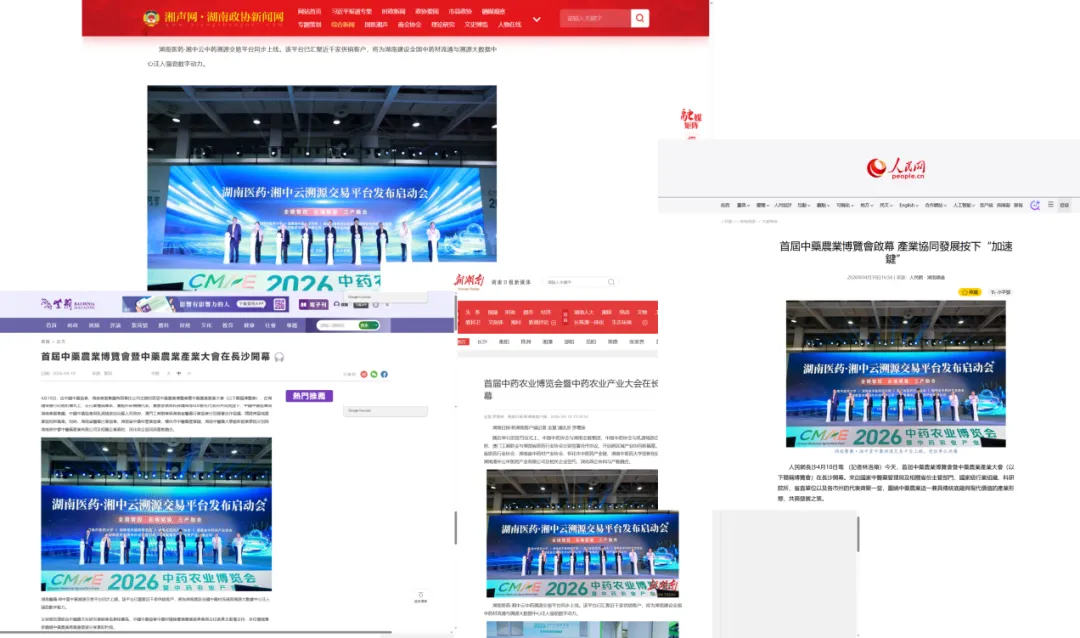Click the QR code in the Bauhinia banner

tap(280, 304)
